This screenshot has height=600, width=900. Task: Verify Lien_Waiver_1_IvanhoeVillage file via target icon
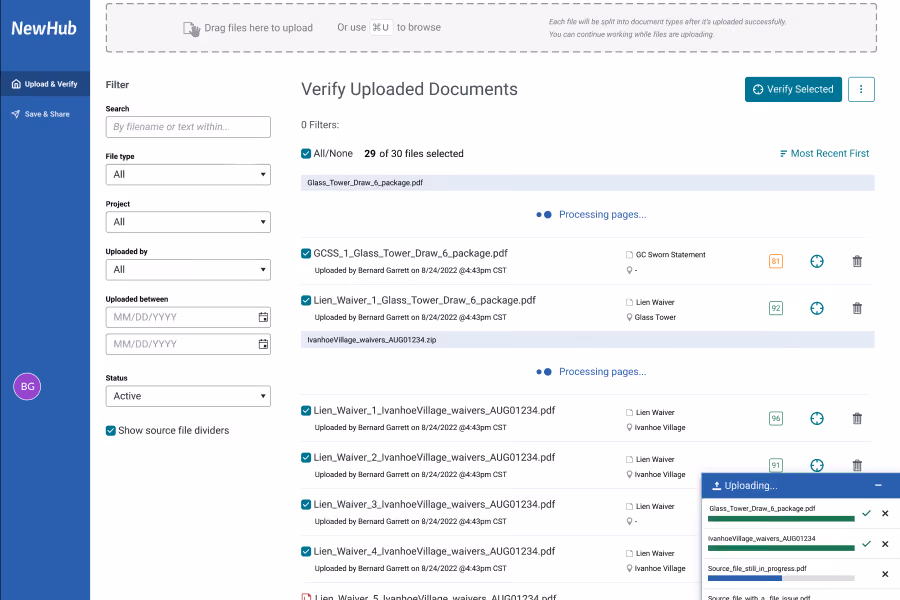pos(817,419)
